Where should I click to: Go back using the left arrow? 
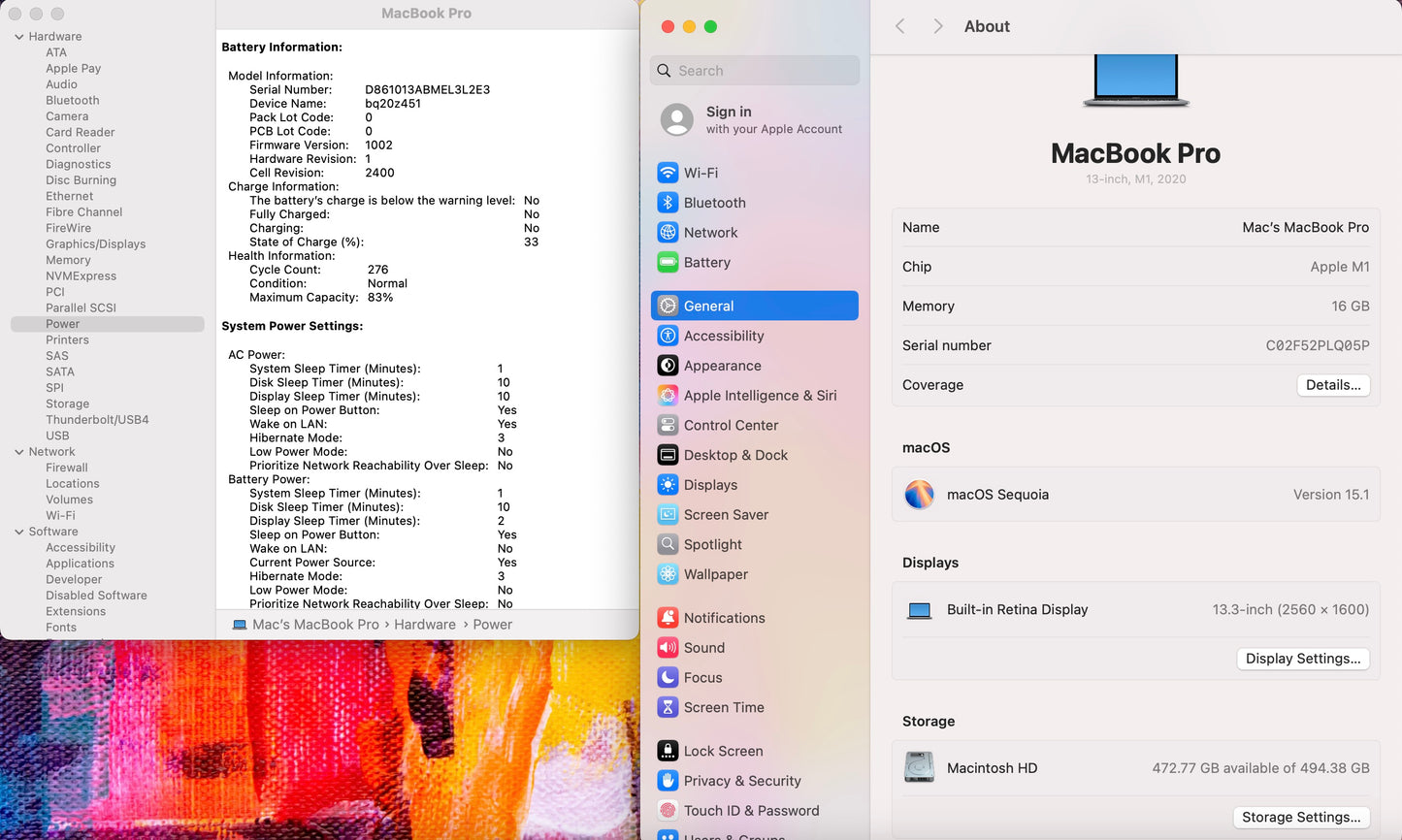(x=900, y=27)
